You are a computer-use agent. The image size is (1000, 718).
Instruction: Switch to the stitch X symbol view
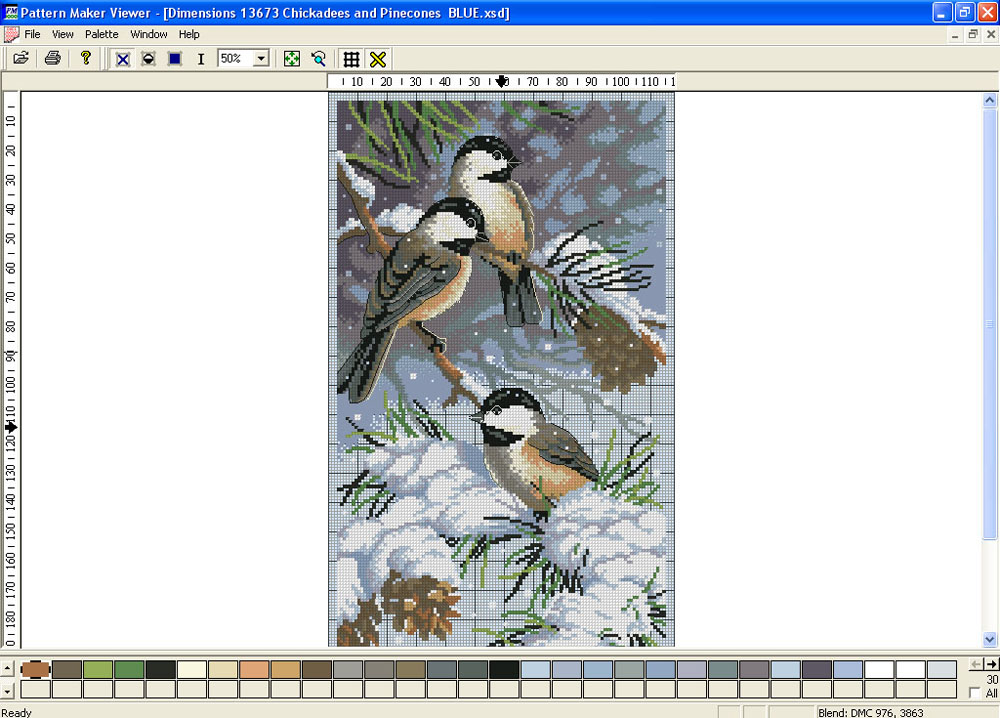[x=122, y=59]
